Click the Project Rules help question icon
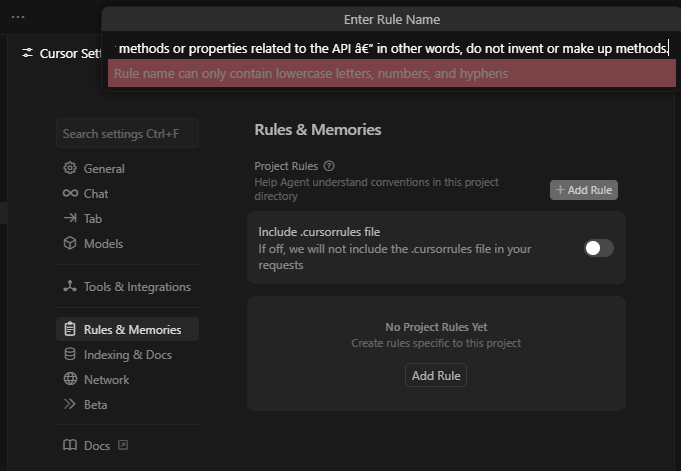The height and width of the screenshot is (471, 681). 329,166
